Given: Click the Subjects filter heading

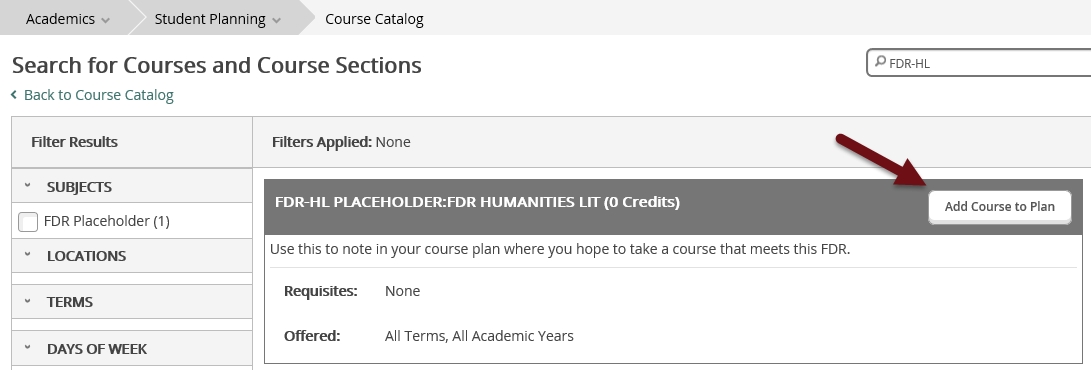Looking at the screenshot, I should point(79,186).
